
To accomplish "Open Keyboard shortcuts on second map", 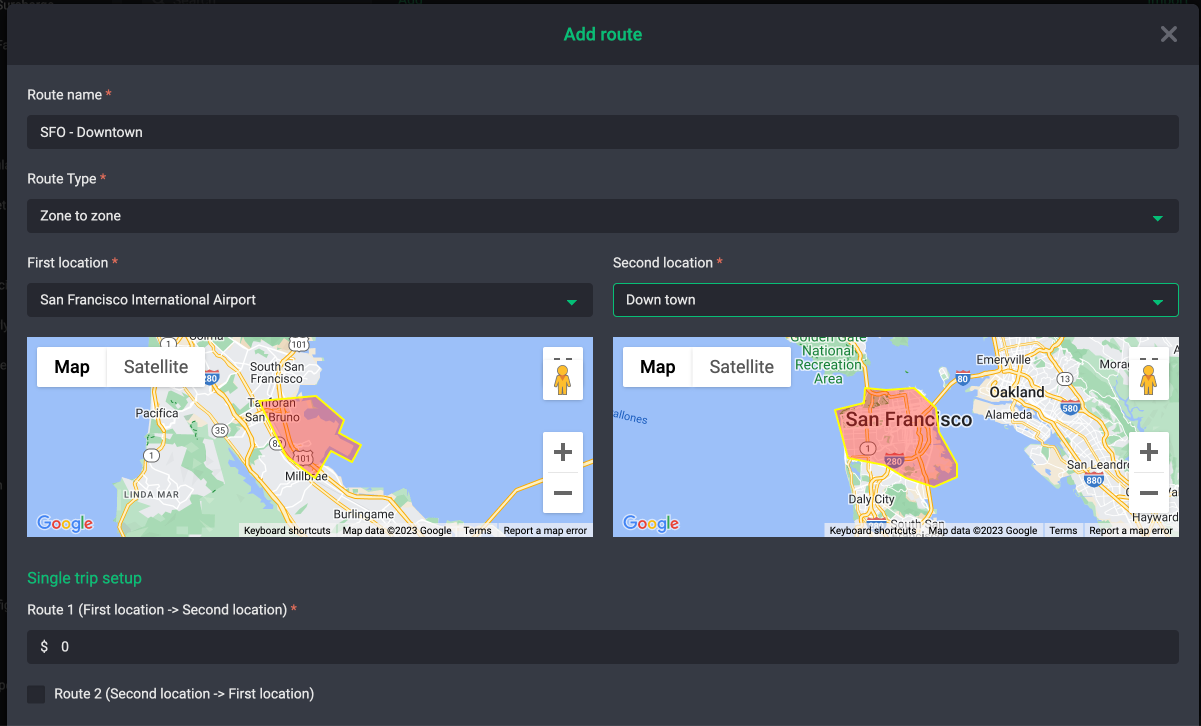I will point(873,531).
